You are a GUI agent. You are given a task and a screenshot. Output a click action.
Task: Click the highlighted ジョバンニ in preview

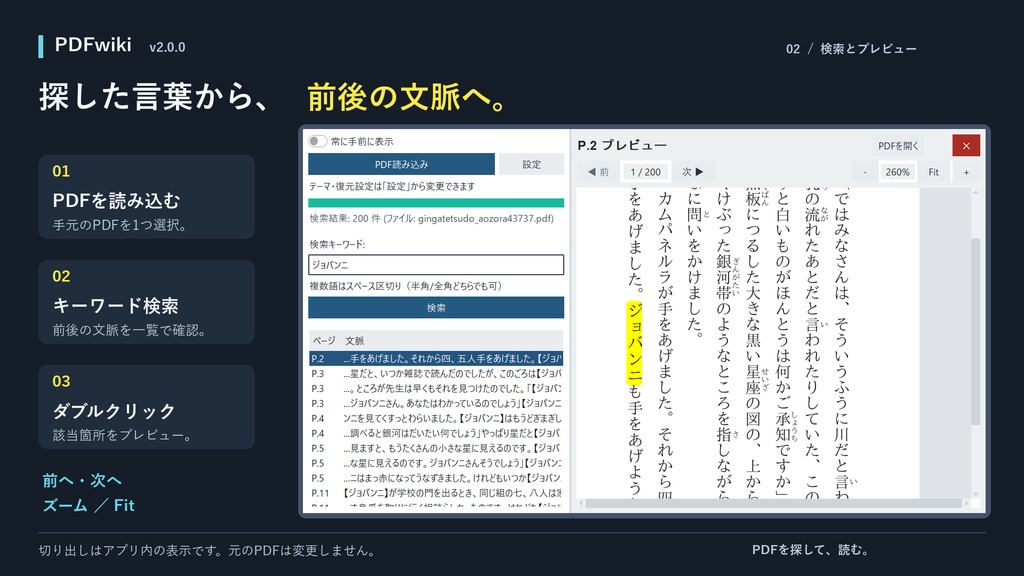(x=634, y=342)
